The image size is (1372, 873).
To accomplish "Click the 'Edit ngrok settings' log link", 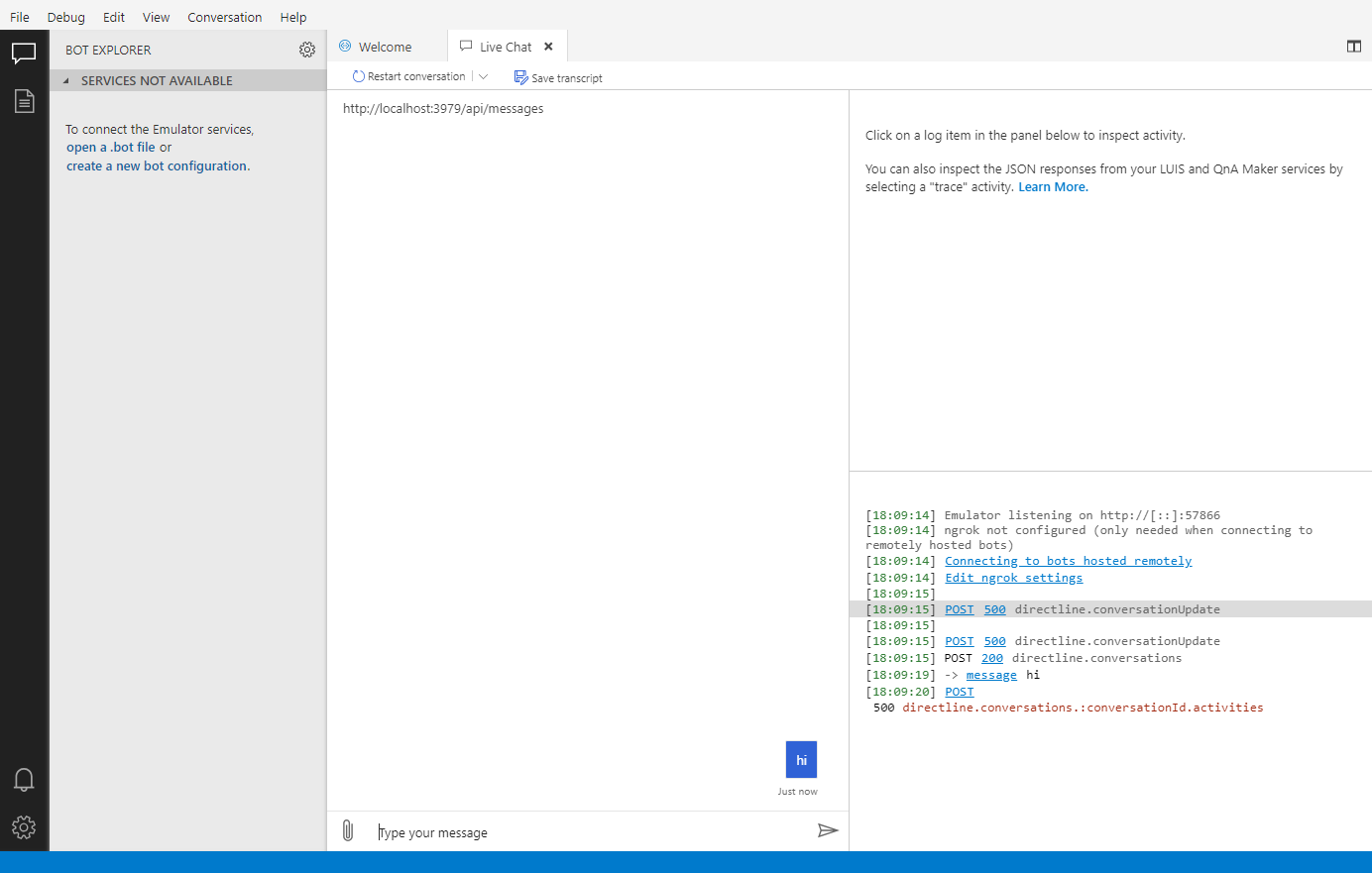I will [1013, 578].
